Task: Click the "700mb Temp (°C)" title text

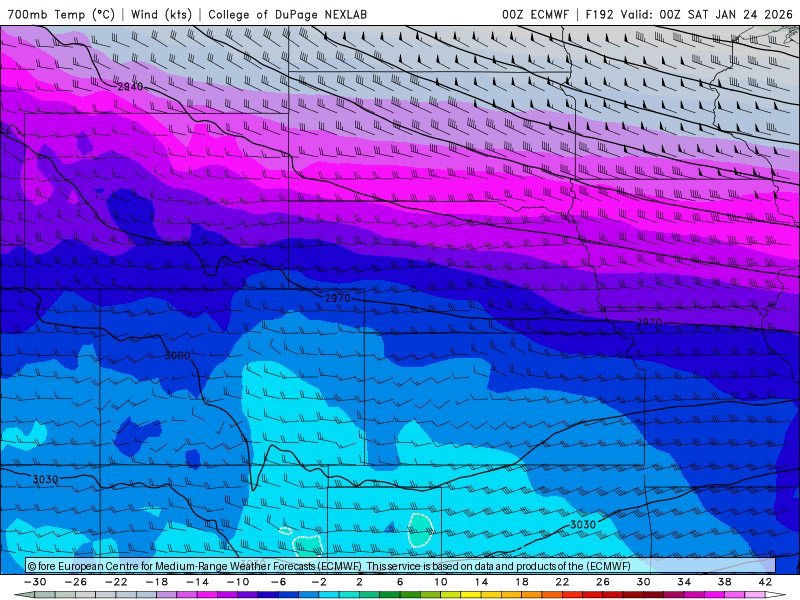Action: pos(61,14)
